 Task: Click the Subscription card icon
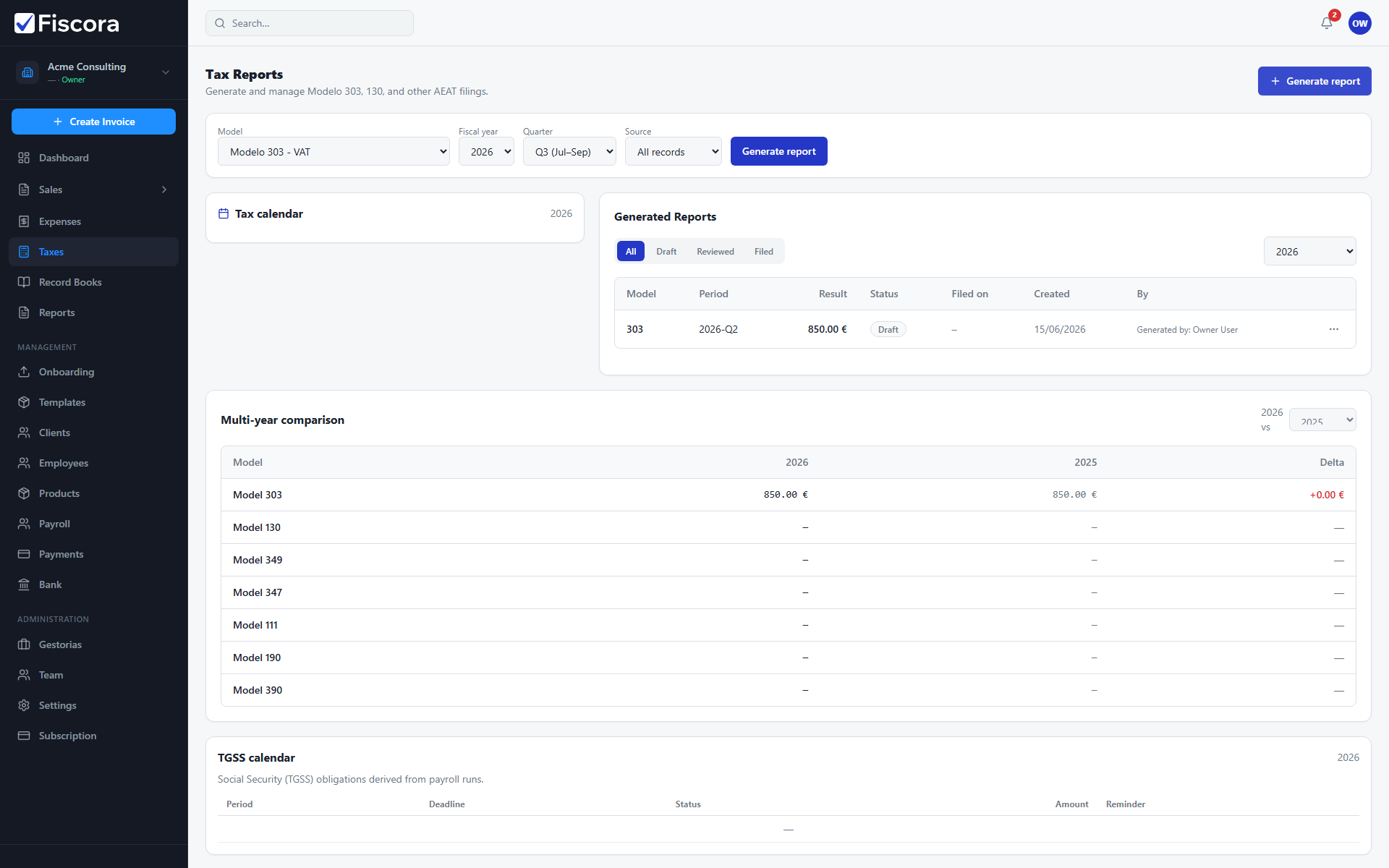pyautogui.click(x=24, y=736)
